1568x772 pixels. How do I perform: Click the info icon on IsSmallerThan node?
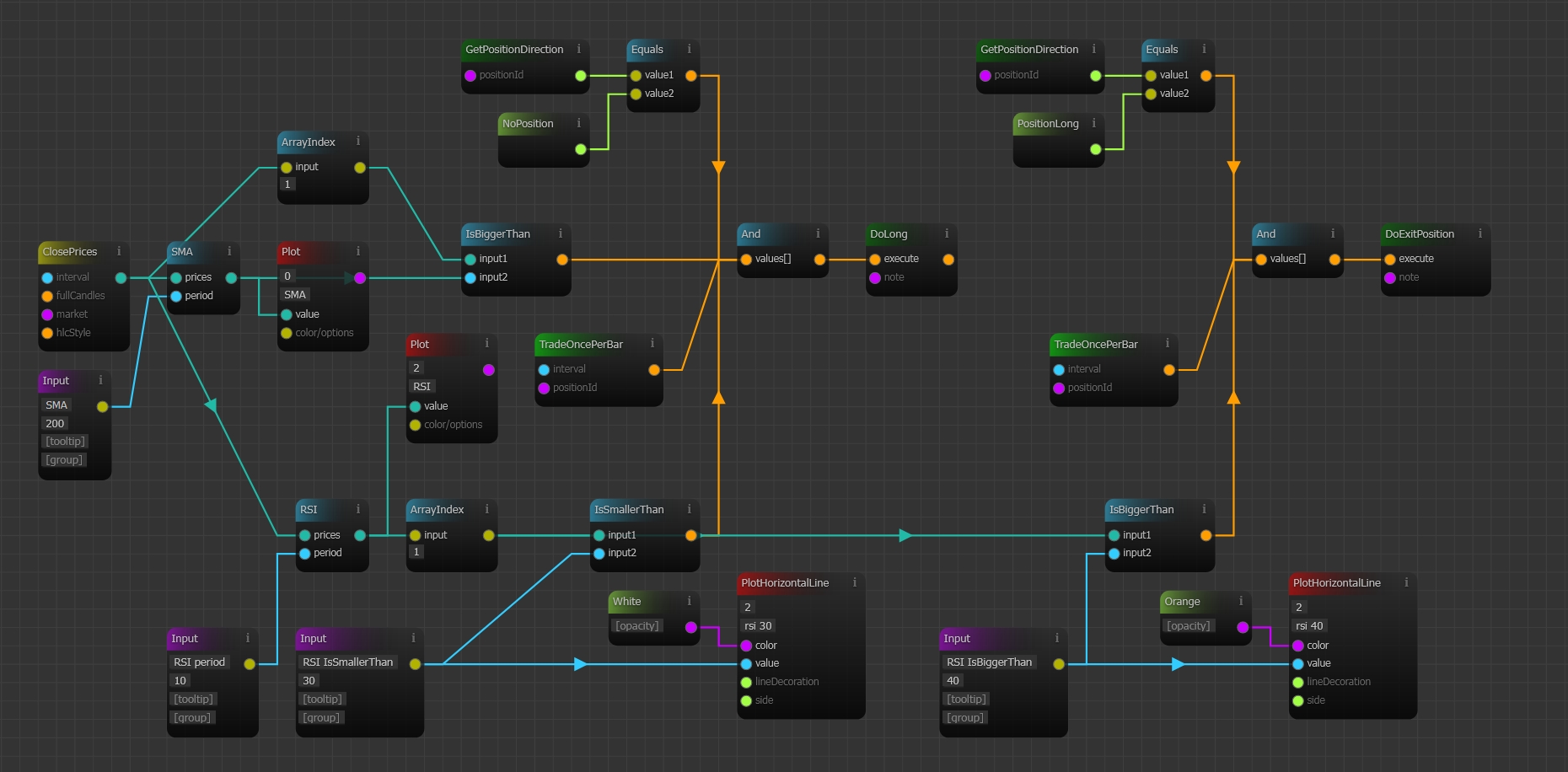689,509
